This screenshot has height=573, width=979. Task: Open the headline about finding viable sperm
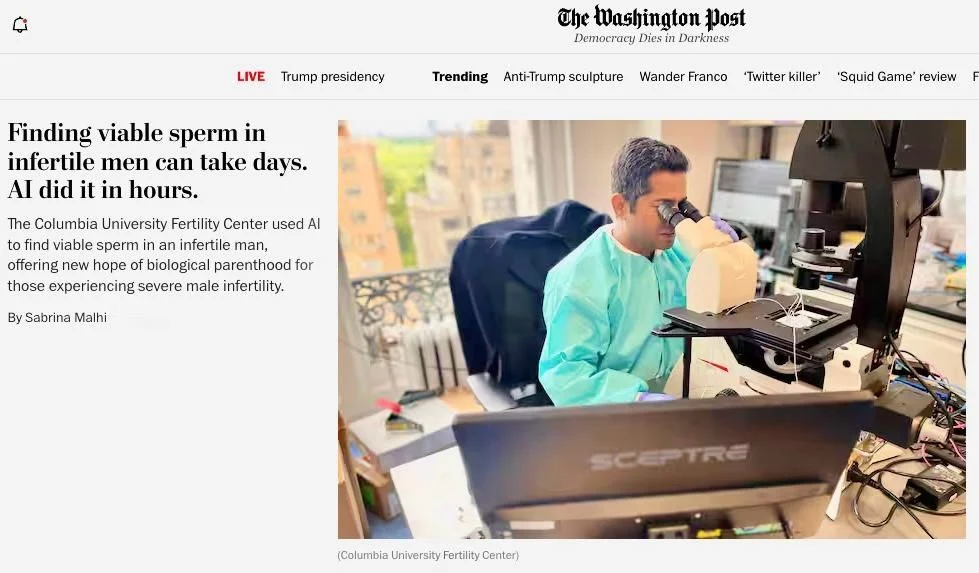point(157,161)
